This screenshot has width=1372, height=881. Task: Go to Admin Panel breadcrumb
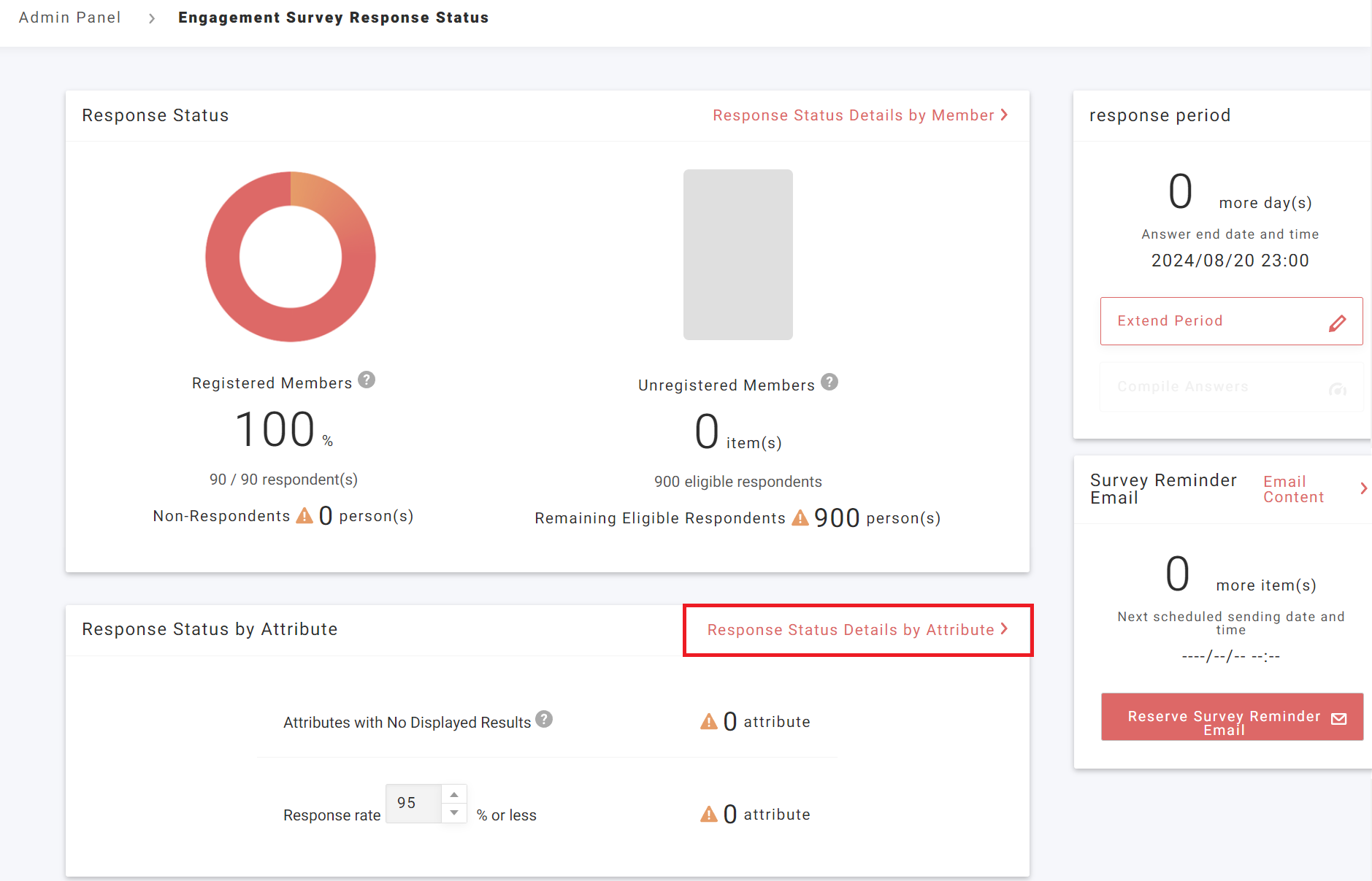click(x=70, y=18)
